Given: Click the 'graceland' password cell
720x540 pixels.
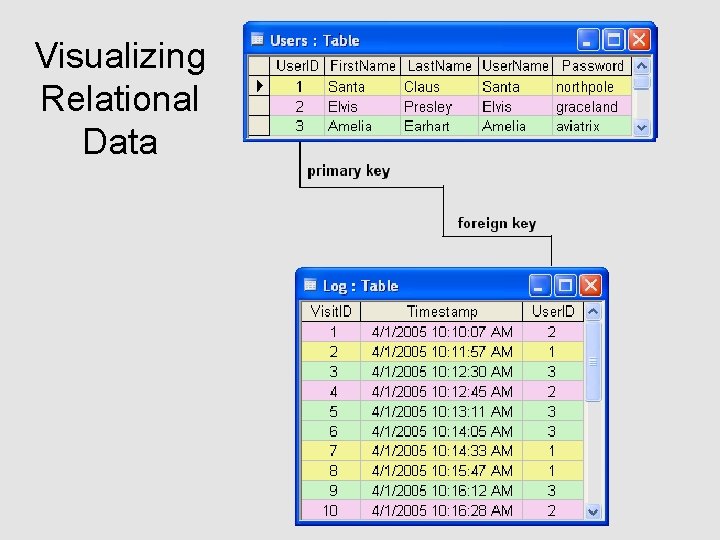Looking at the screenshot, I should (x=592, y=106).
